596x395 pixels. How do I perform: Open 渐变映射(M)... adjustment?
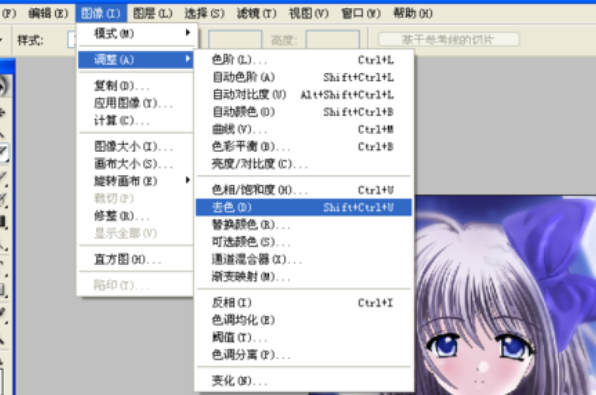(303, 276)
